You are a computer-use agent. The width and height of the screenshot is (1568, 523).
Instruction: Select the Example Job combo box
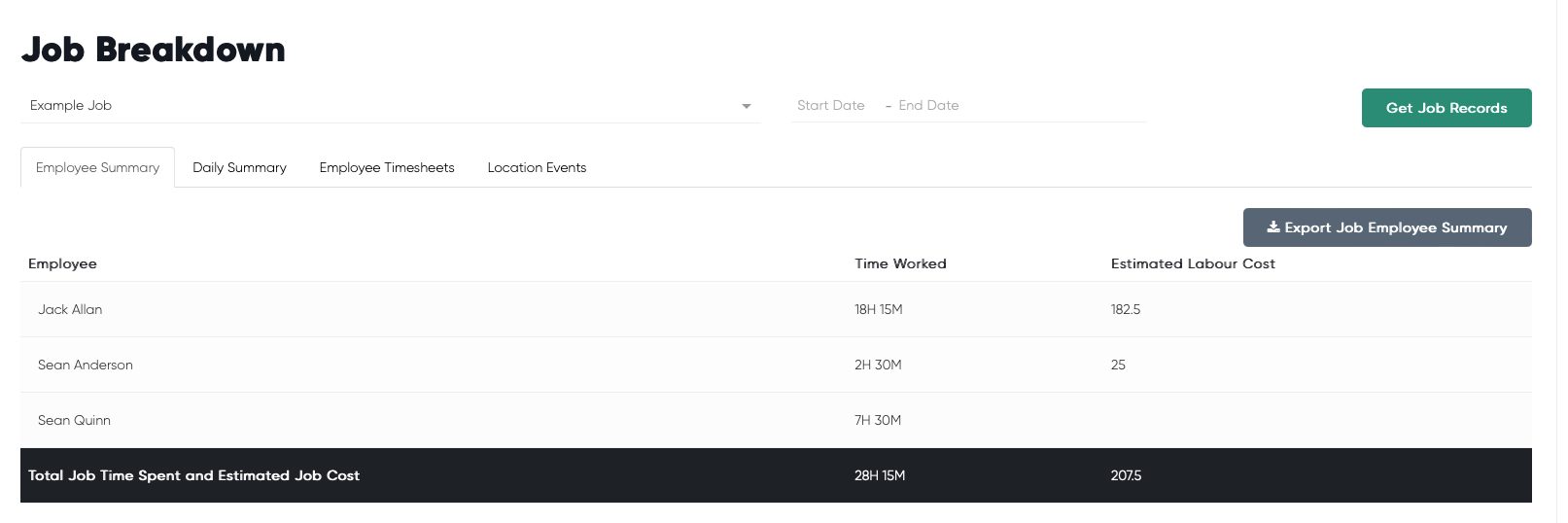point(391,105)
